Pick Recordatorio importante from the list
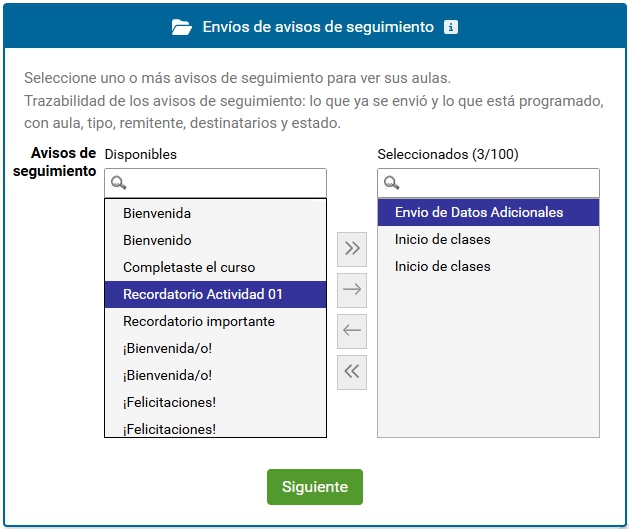 coord(215,321)
